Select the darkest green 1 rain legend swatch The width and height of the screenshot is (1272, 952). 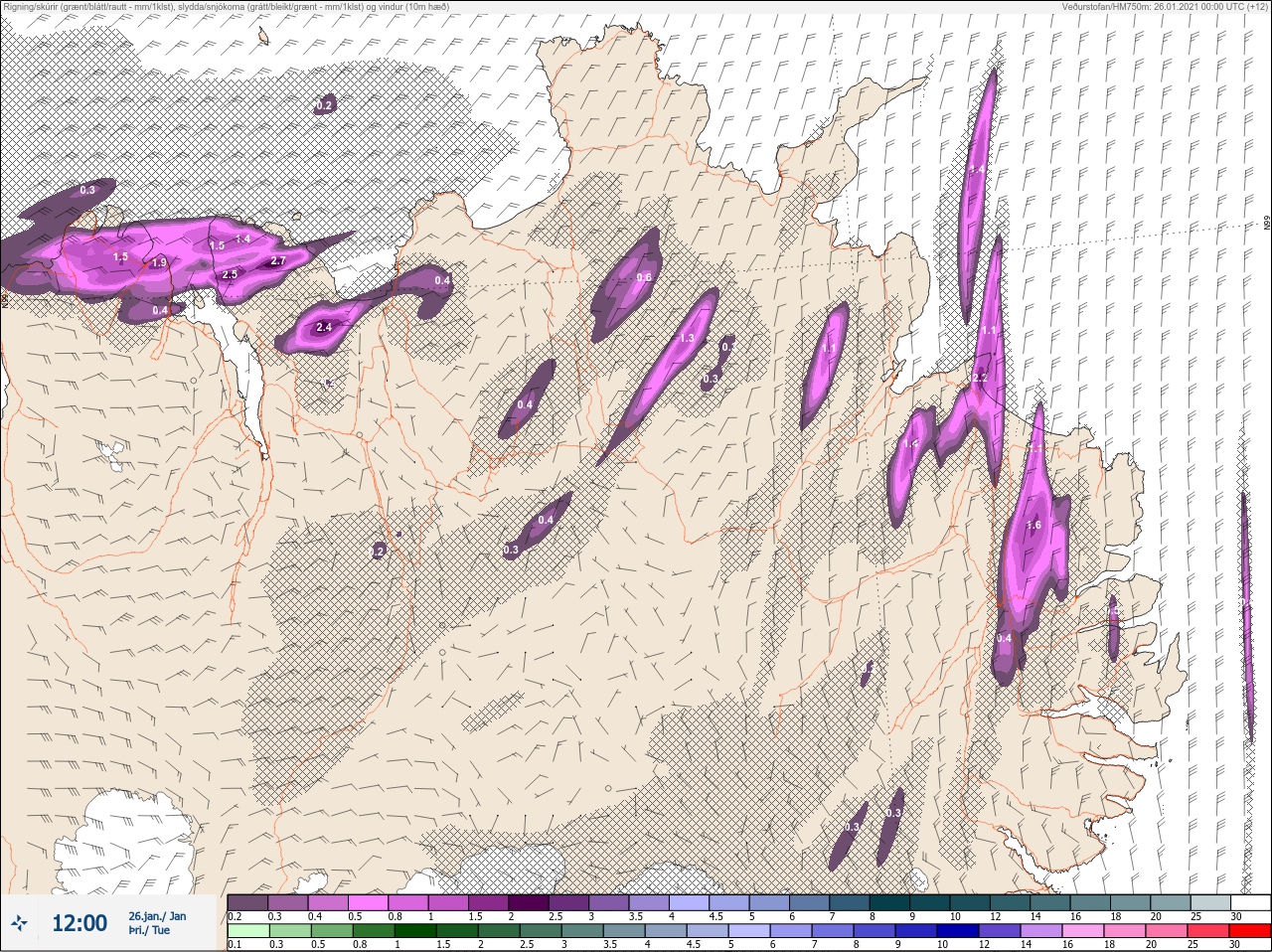(415, 931)
